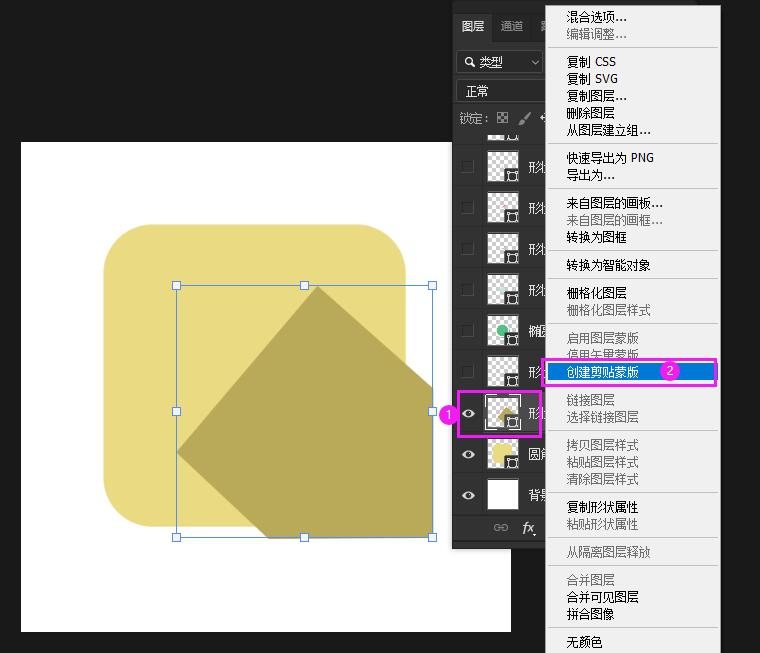Image resolution: width=760 pixels, height=653 pixels.
Task: Click 链接图层 menu entry
Action: click(x=590, y=400)
